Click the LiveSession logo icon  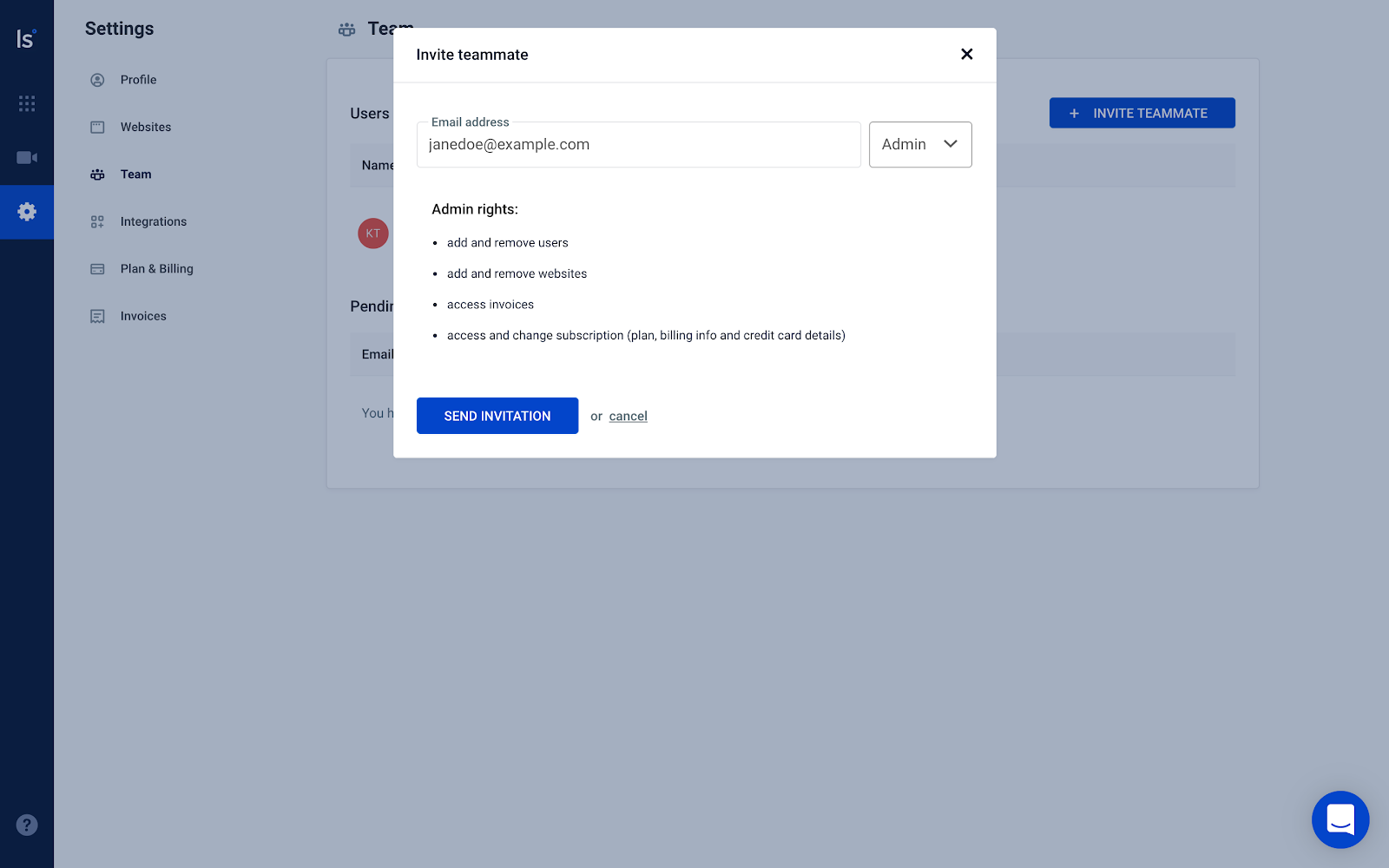point(27,37)
